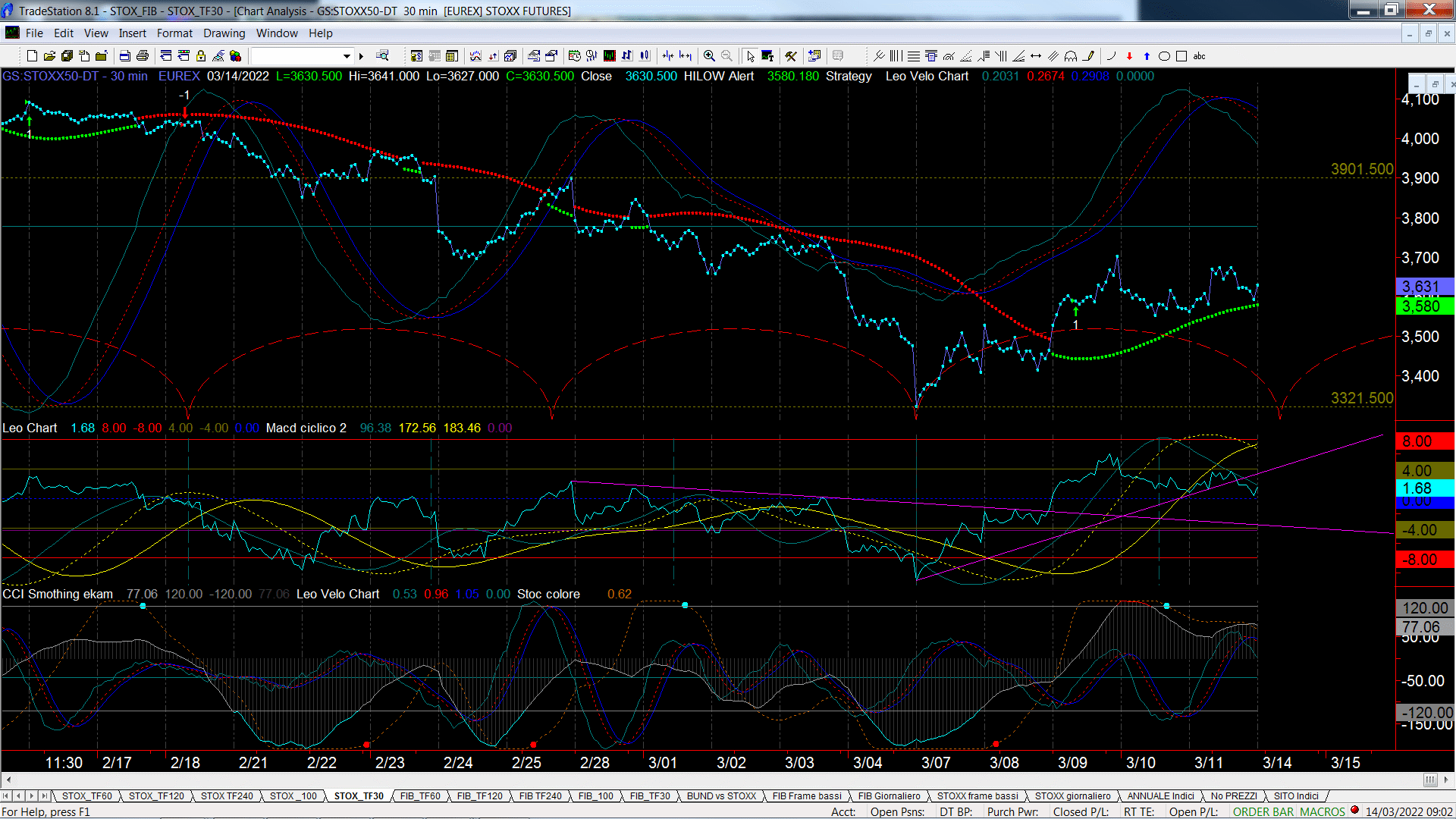
Task: Open the Insert menu
Action: click(132, 33)
